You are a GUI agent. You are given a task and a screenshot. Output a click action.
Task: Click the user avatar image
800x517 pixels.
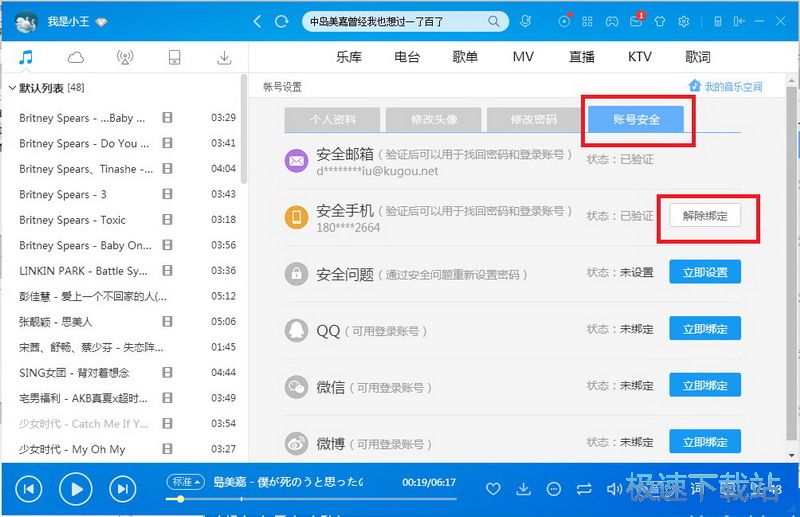pyautogui.click(x=26, y=22)
